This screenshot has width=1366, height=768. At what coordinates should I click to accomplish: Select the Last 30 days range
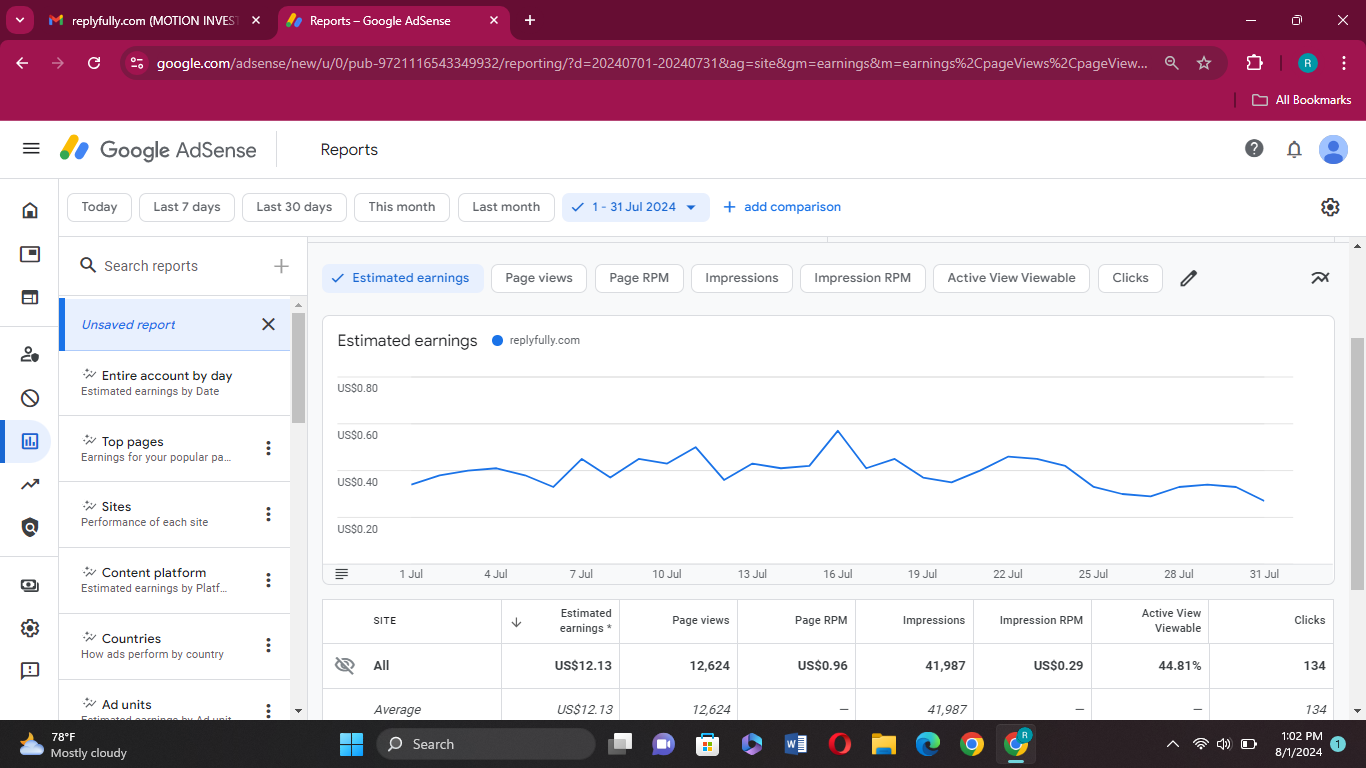tap(294, 207)
